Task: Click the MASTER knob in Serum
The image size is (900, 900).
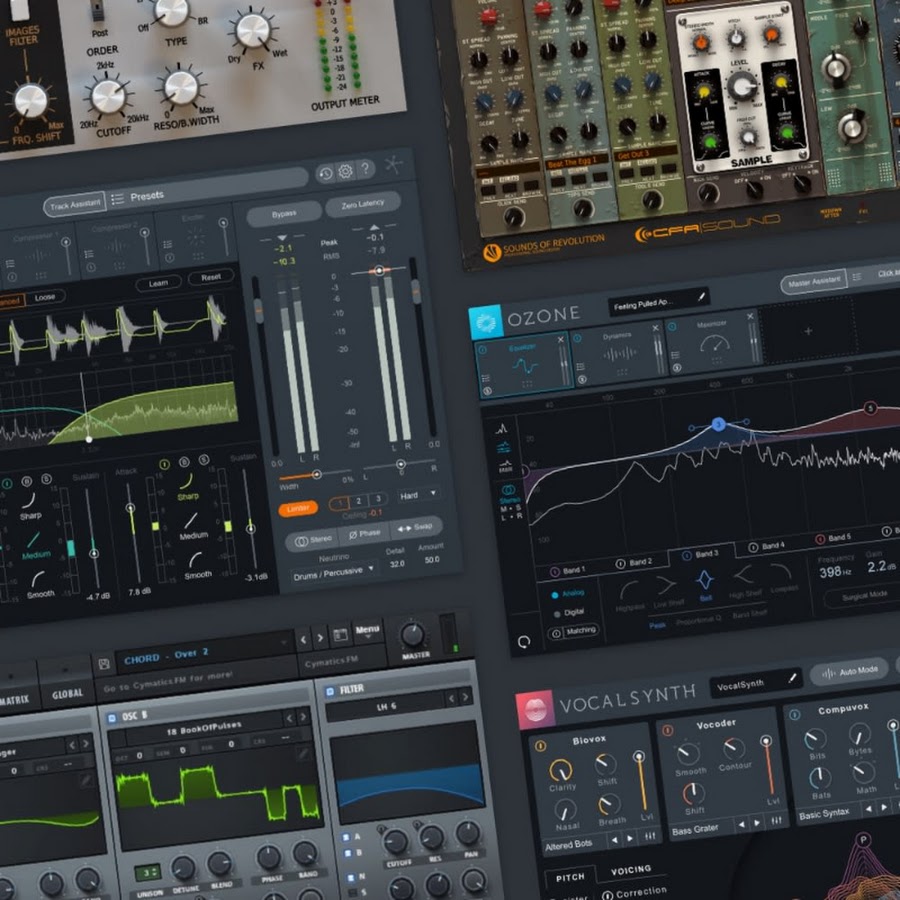Action: point(412,635)
